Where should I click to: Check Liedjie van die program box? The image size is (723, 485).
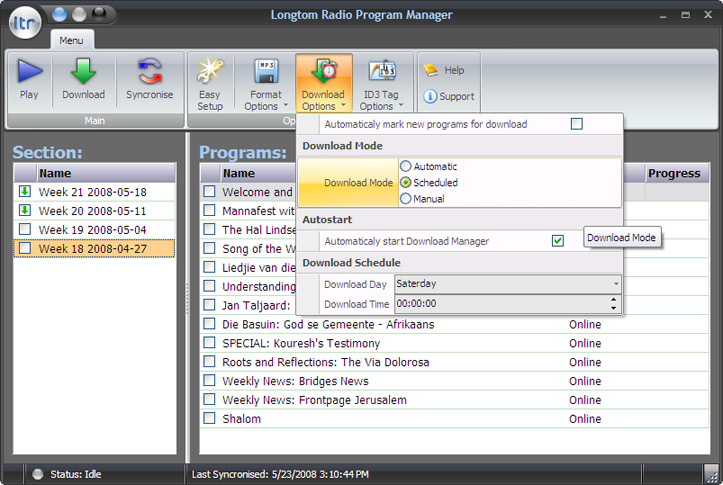(x=209, y=267)
